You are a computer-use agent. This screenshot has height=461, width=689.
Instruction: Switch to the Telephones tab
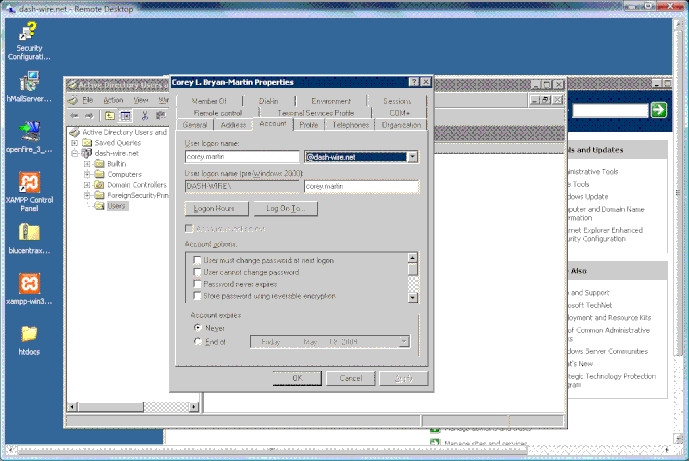point(350,125)
